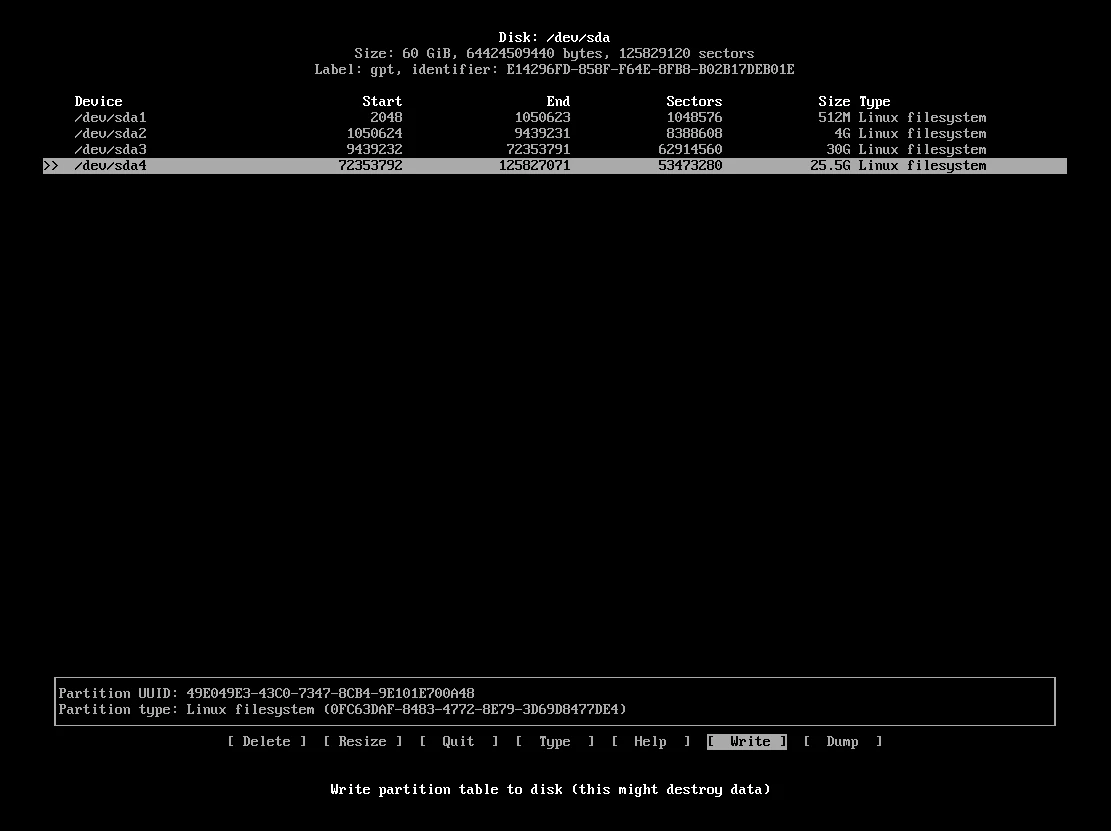The image size is (1111, 831).
Task: Click the Partition type info line
Action: point(342,709)
